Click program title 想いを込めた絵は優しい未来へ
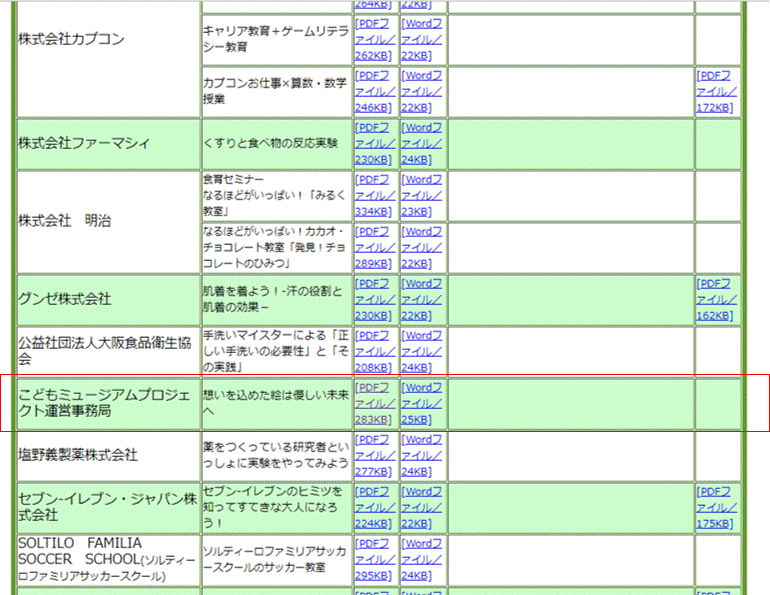The height and width of the screenshot is (595, 770). (276, 404)
